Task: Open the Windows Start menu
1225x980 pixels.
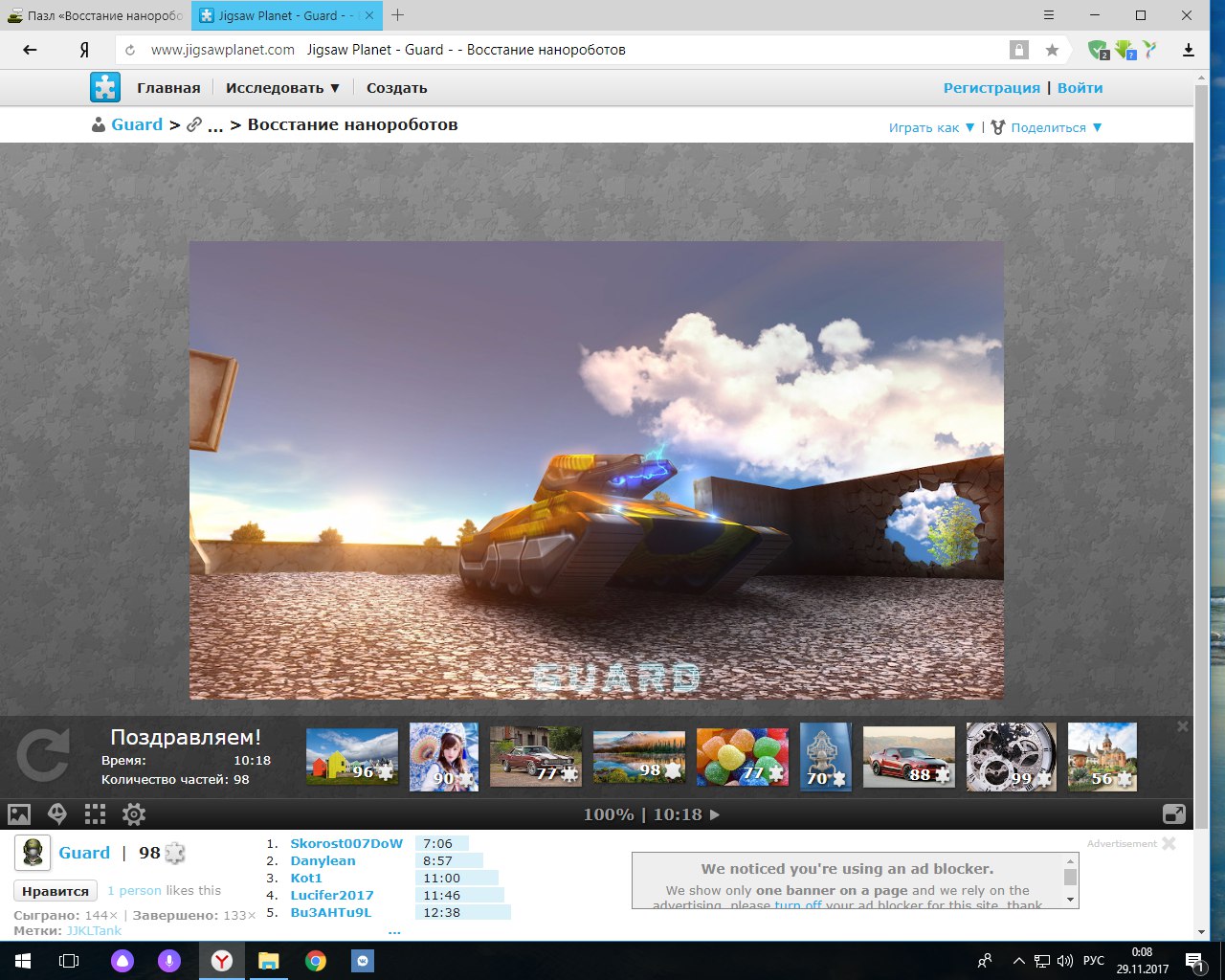Action: (x=22, y=961)
